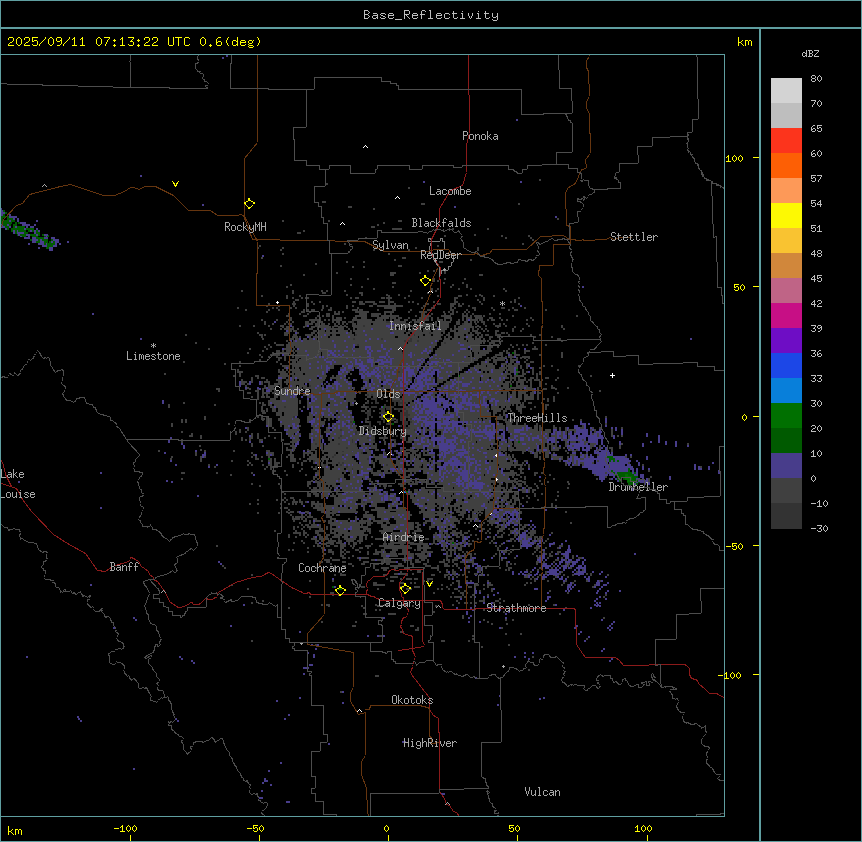The image size is (862, 842).
Task: Select the Calgary label
Action: pyautogui.click(x=399, y=603)
